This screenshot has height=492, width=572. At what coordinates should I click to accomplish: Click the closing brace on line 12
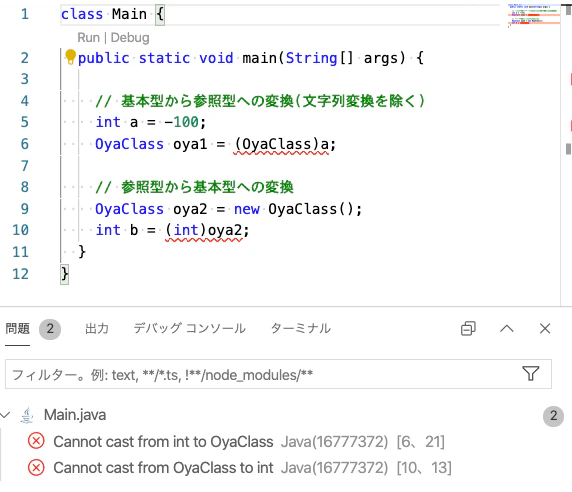pyautogui.click(x=65, y=274)
